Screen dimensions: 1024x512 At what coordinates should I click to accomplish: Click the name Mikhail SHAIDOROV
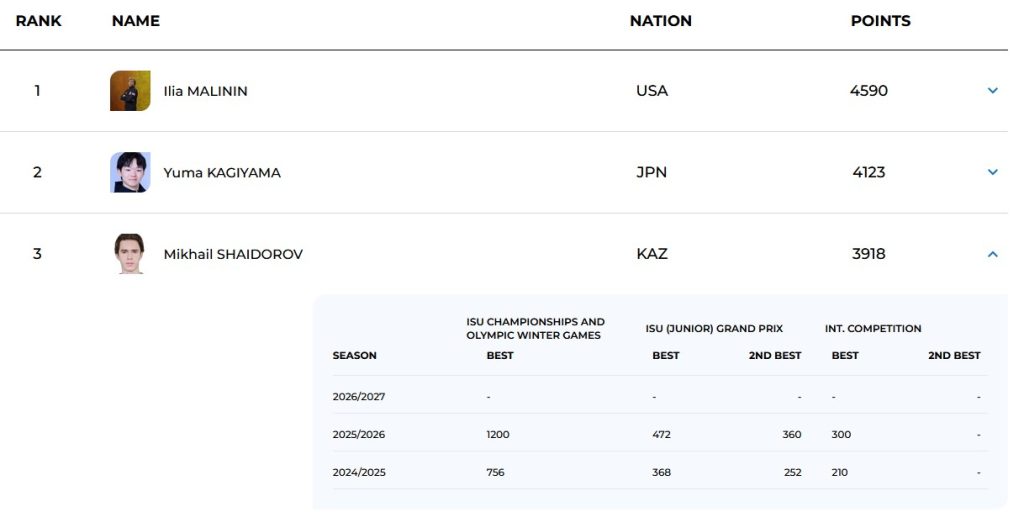click(x=233, y=255)
